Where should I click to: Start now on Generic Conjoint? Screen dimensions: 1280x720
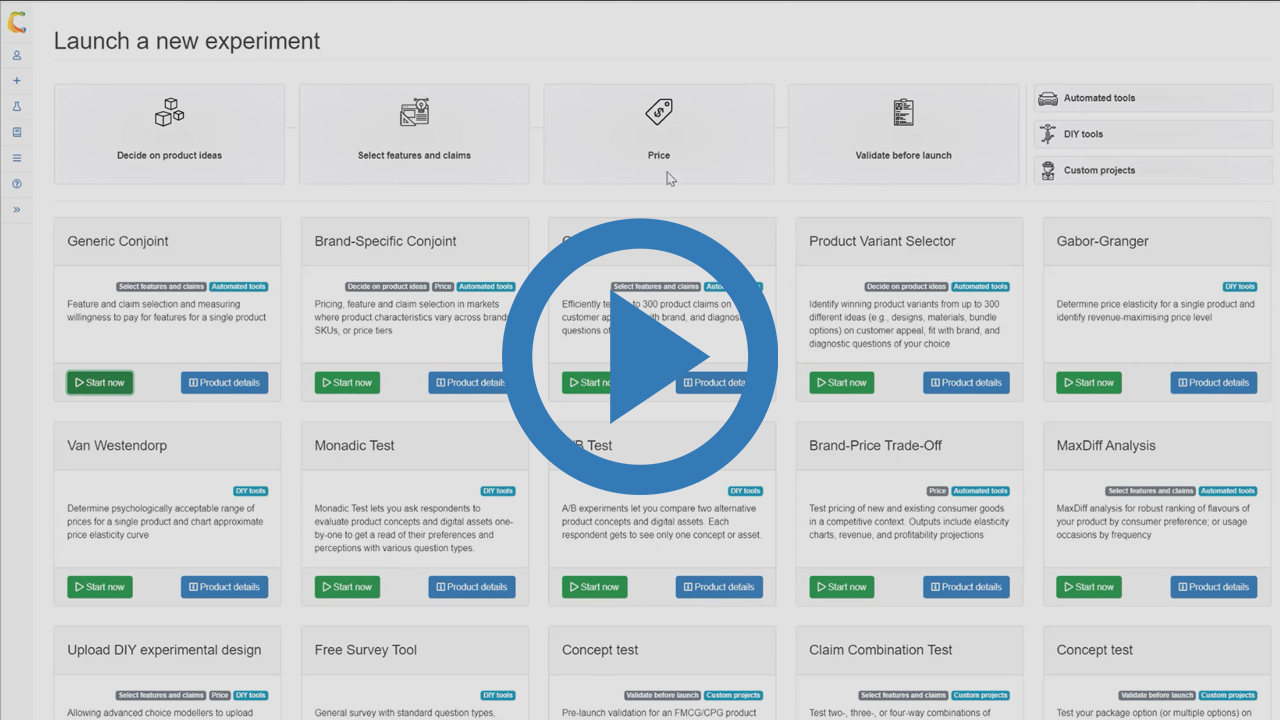pos(100,383)
